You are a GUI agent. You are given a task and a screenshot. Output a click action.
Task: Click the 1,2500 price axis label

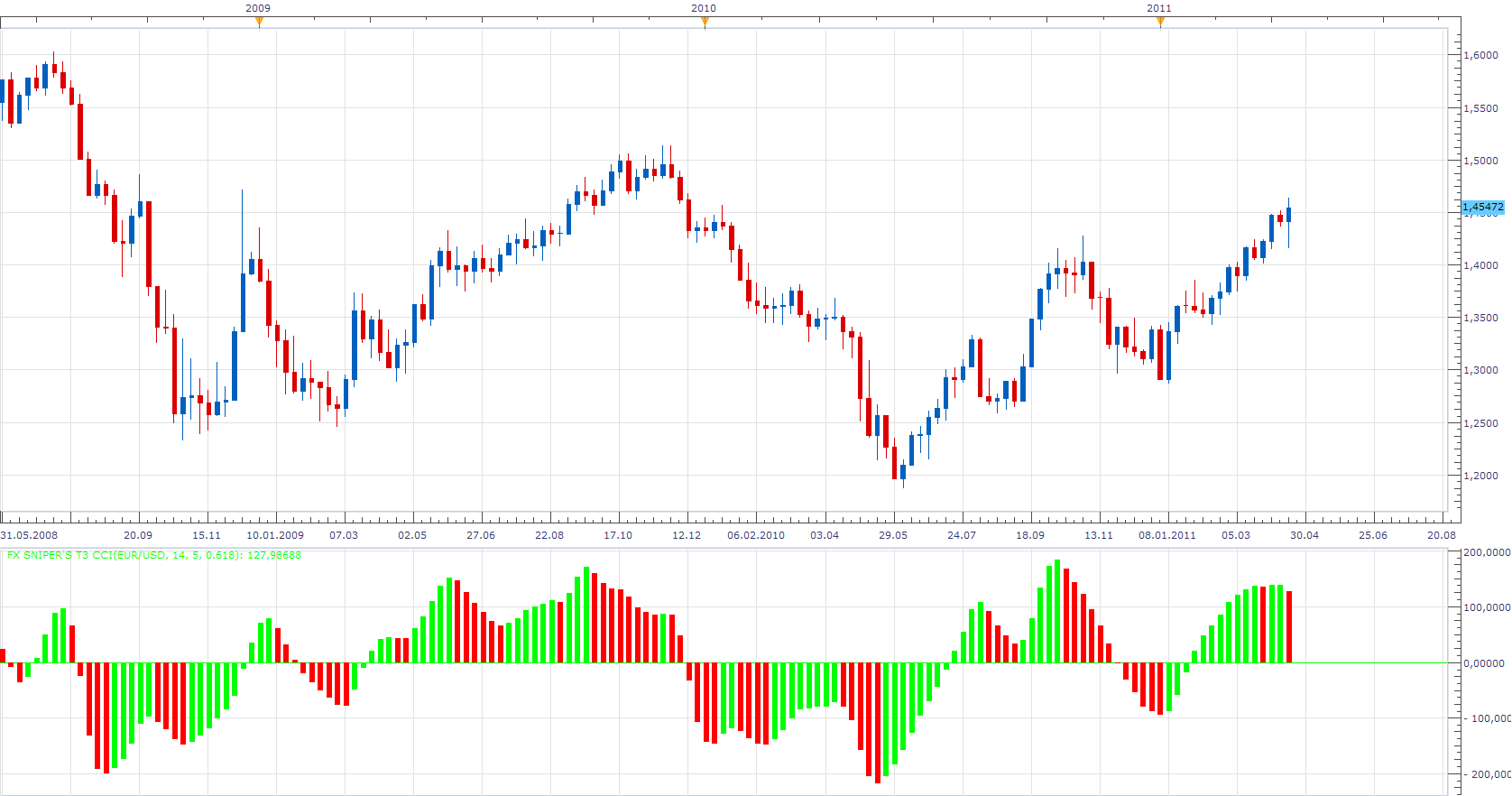1480,423
